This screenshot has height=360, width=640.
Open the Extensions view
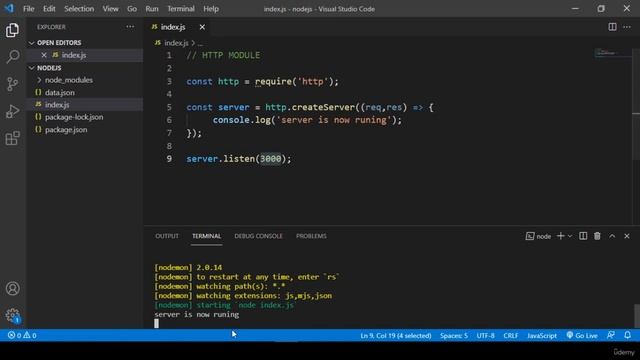click(12, 138)
